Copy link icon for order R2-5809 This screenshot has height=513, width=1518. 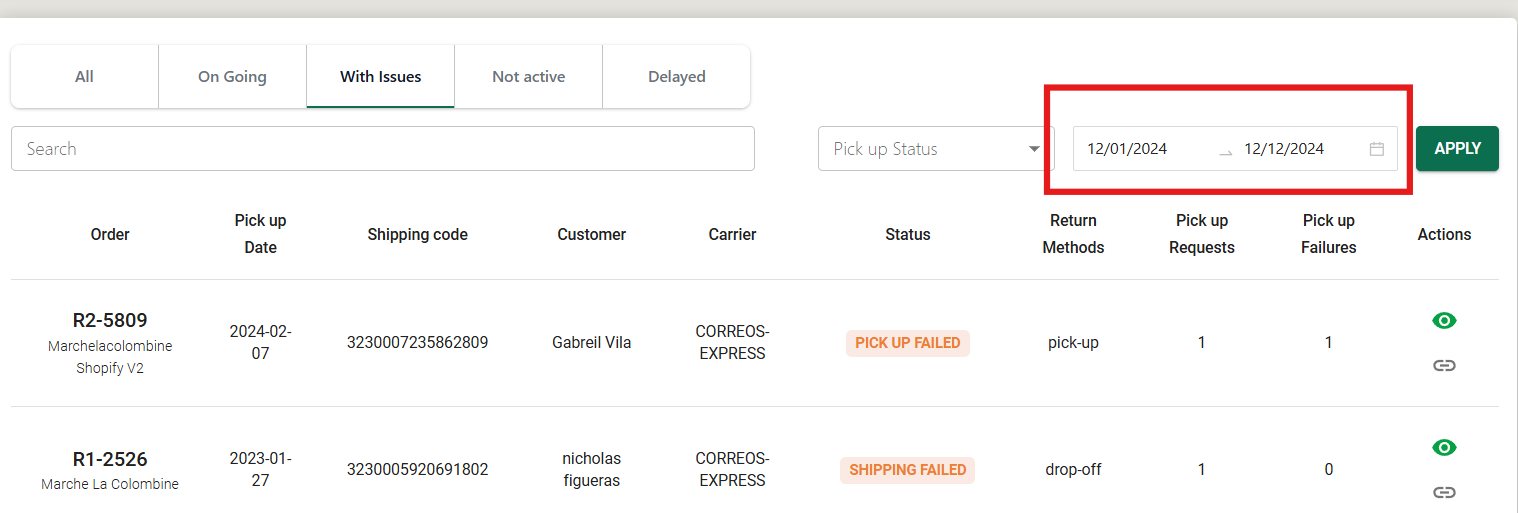pyautogui.click(x=1444, y=365)
